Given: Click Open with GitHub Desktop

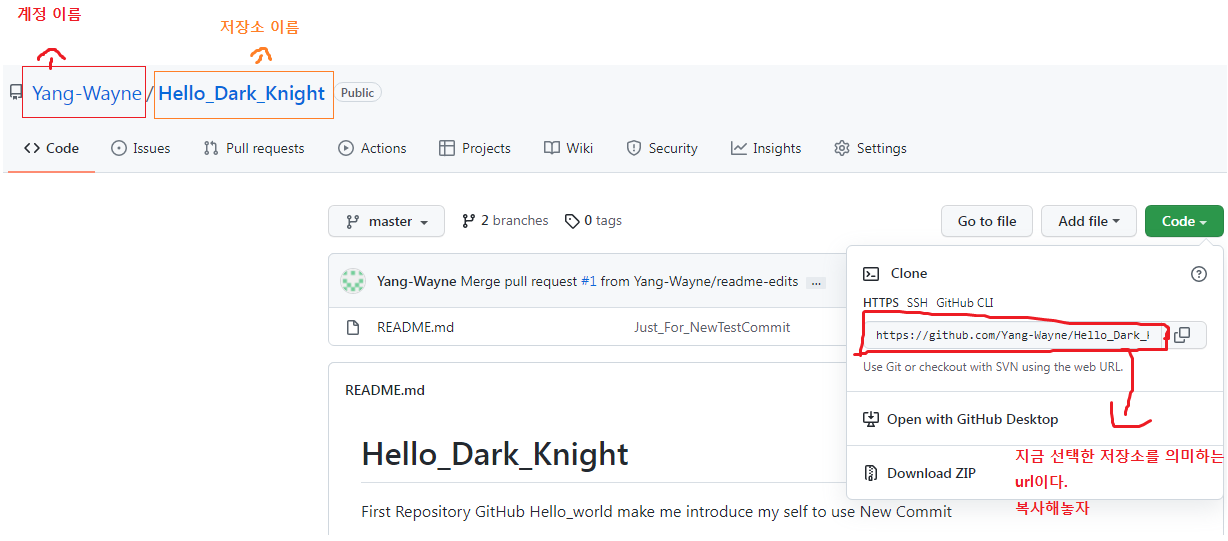Looking at the screenshot, I should pyautogui.click(x=972, y=419).
